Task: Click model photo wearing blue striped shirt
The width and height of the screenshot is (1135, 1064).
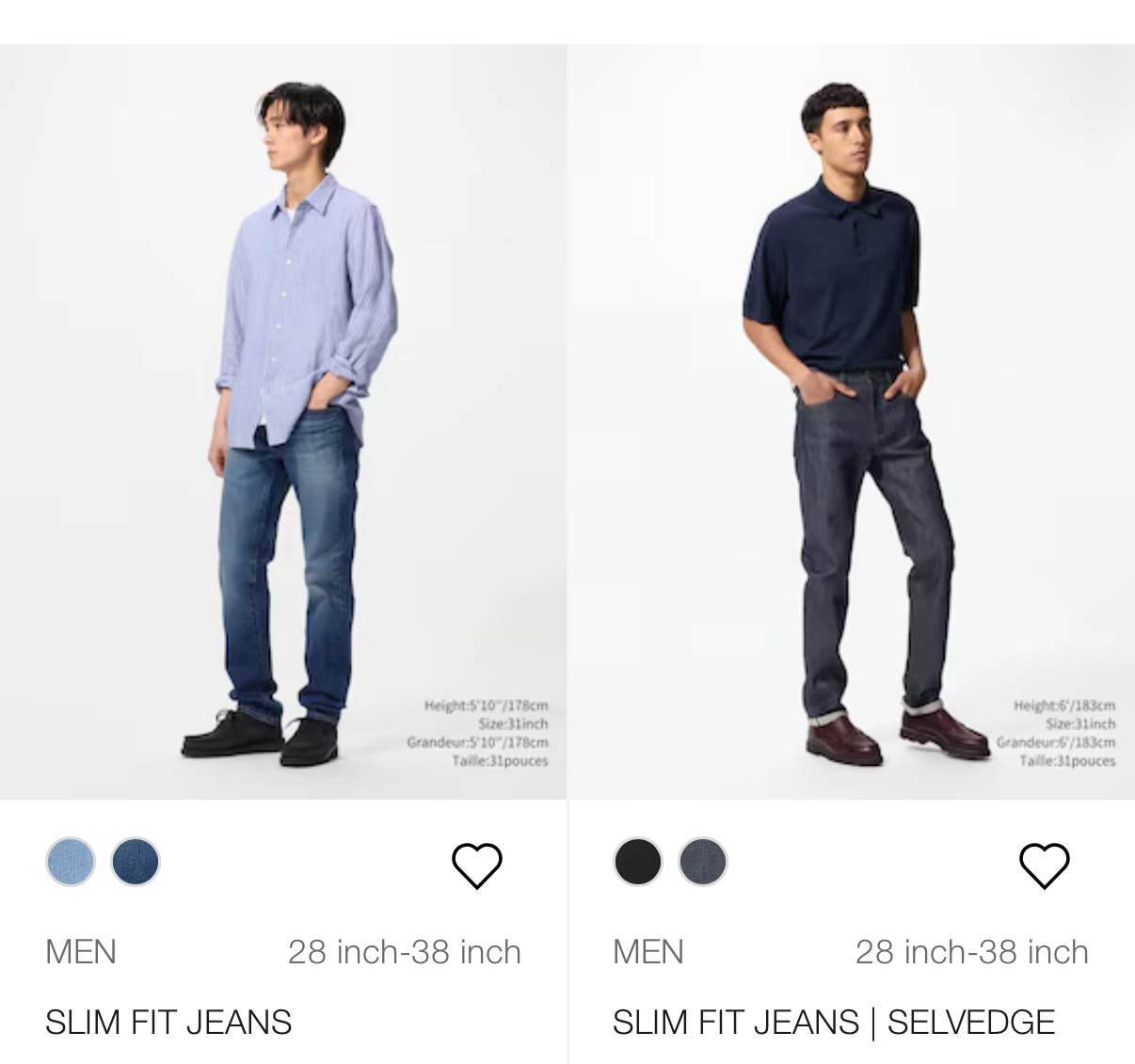Action: point(283,421)
